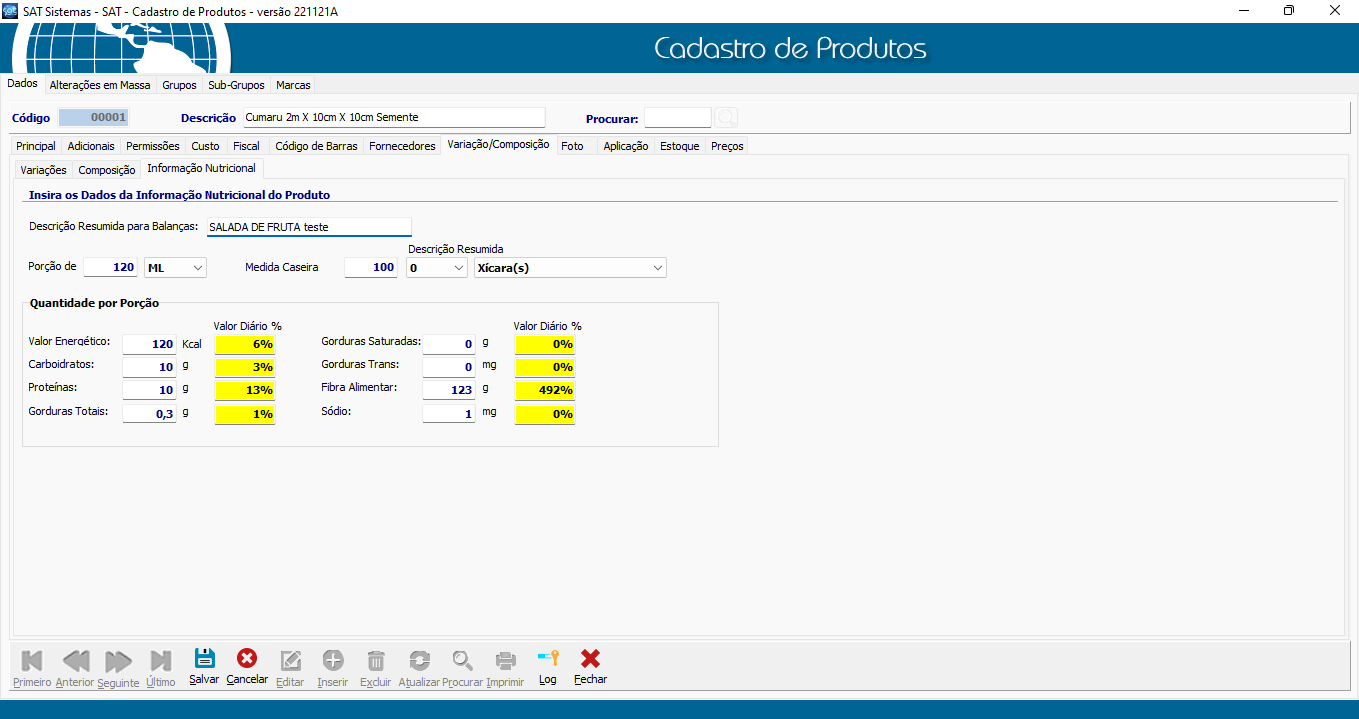This screenshot has height=719, width=1359.
Task: Click the Salvar floppy disk icon
Action: tap(204, 660)
